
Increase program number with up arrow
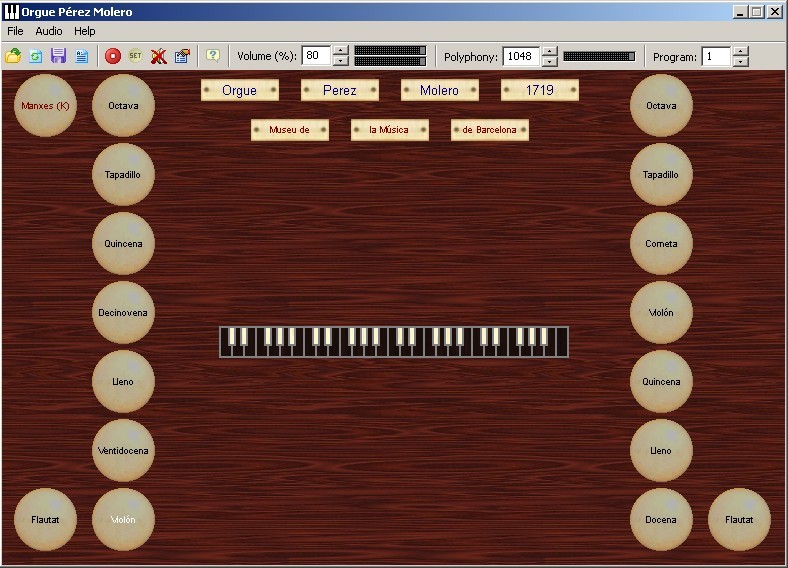click(x=741, y=51)
